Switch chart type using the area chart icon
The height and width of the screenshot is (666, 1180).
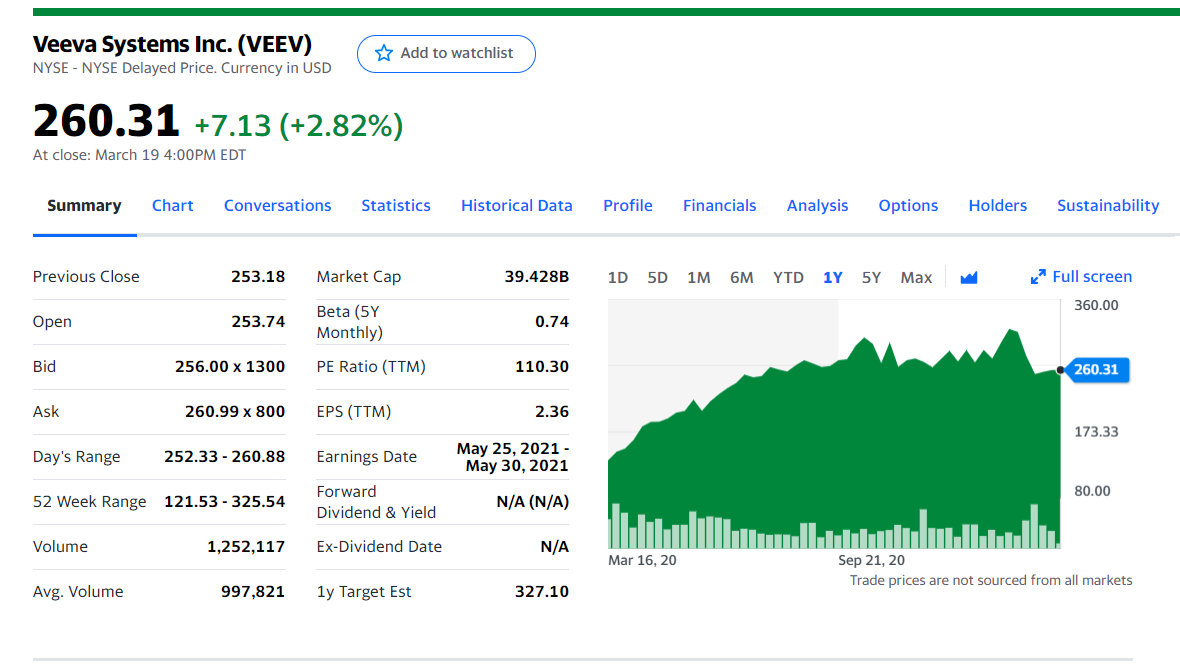tap(969, 278)
